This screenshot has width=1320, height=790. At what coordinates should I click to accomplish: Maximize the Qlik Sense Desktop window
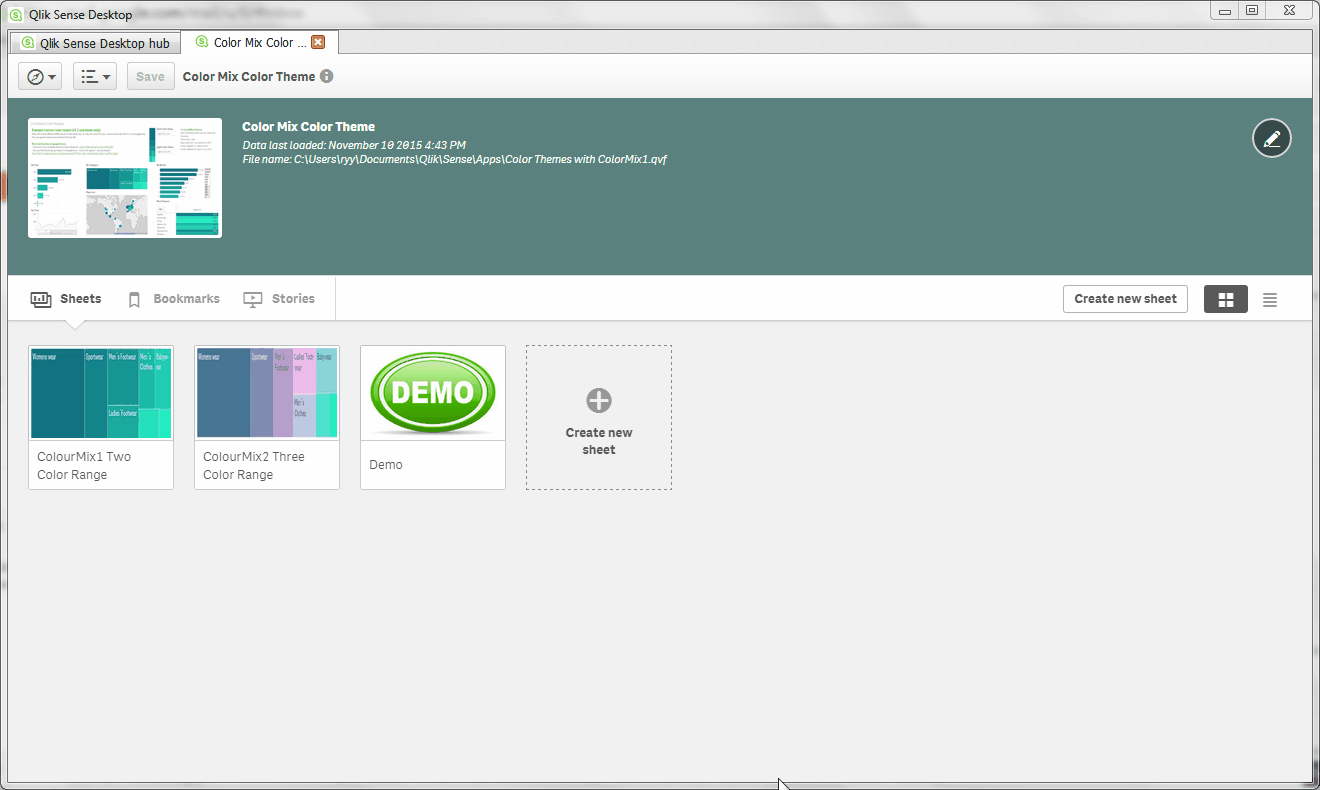coord(1251,10)
